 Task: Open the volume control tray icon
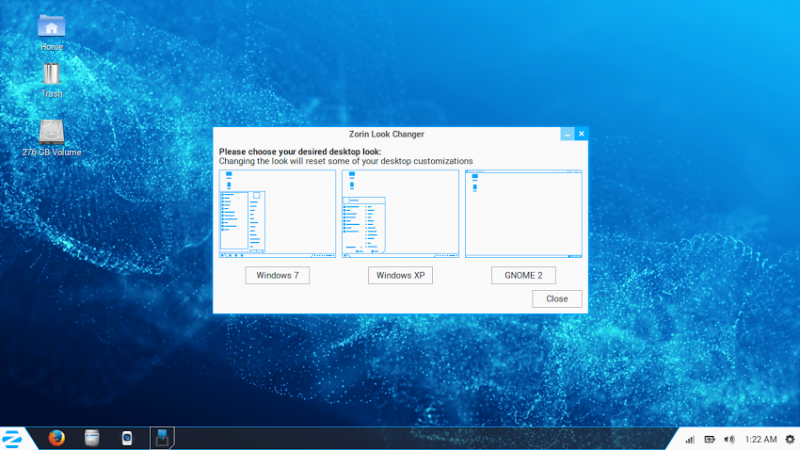coord(729,439)
